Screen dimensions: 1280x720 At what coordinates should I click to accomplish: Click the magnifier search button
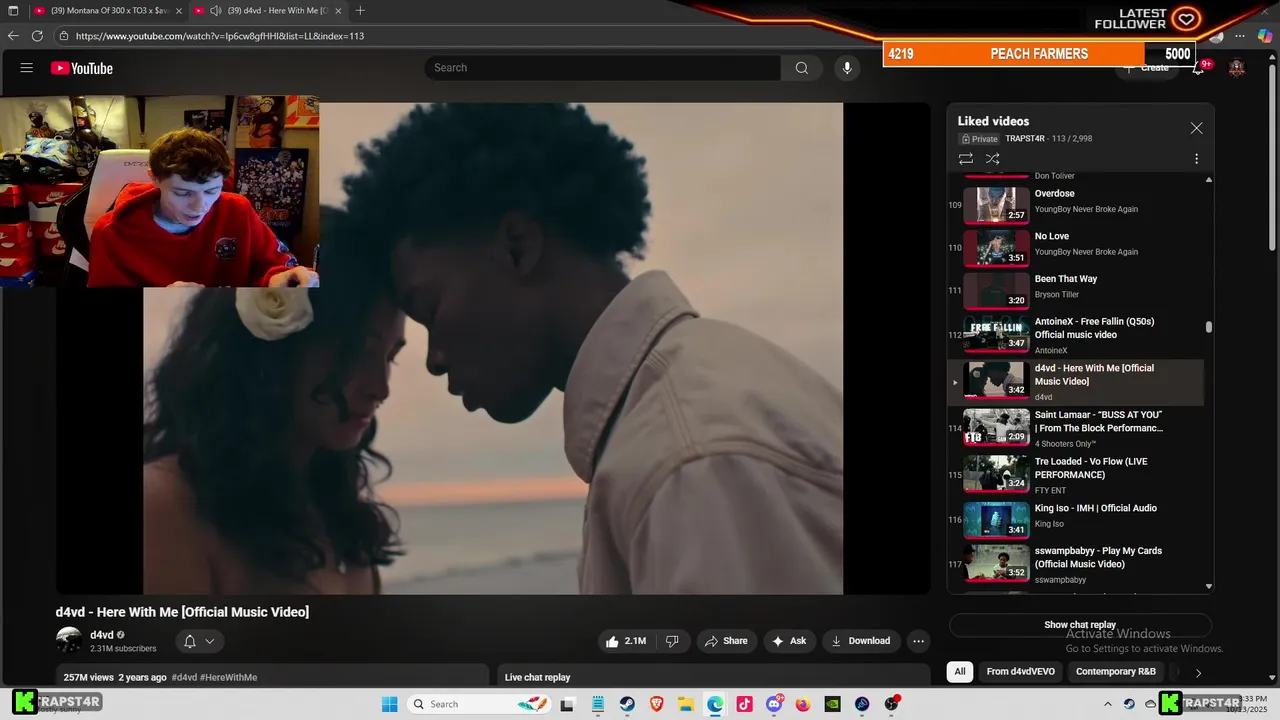coord(802,68)
